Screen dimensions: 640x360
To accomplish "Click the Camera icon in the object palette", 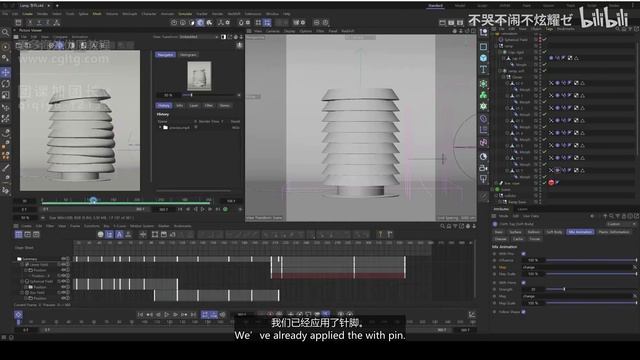I will (x=483, y=168).
